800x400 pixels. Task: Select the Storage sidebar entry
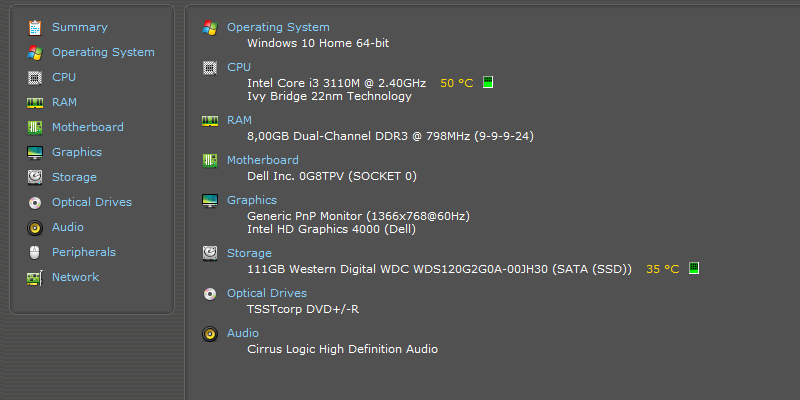(x=74, y=178)
